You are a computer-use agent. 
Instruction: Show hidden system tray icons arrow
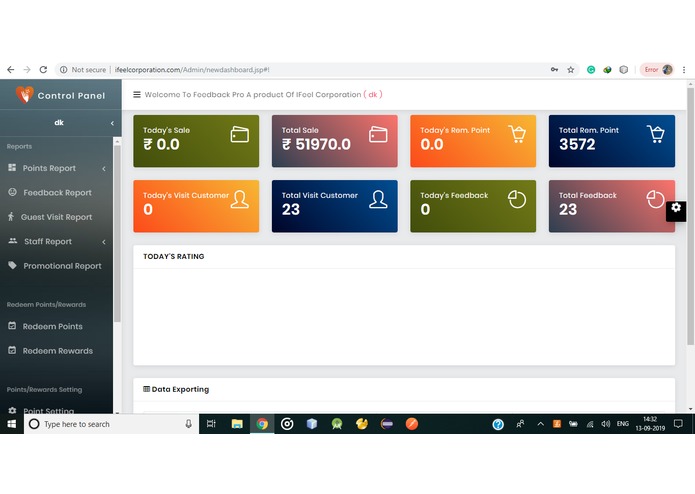pyautogui.click(x=540, y=424)
